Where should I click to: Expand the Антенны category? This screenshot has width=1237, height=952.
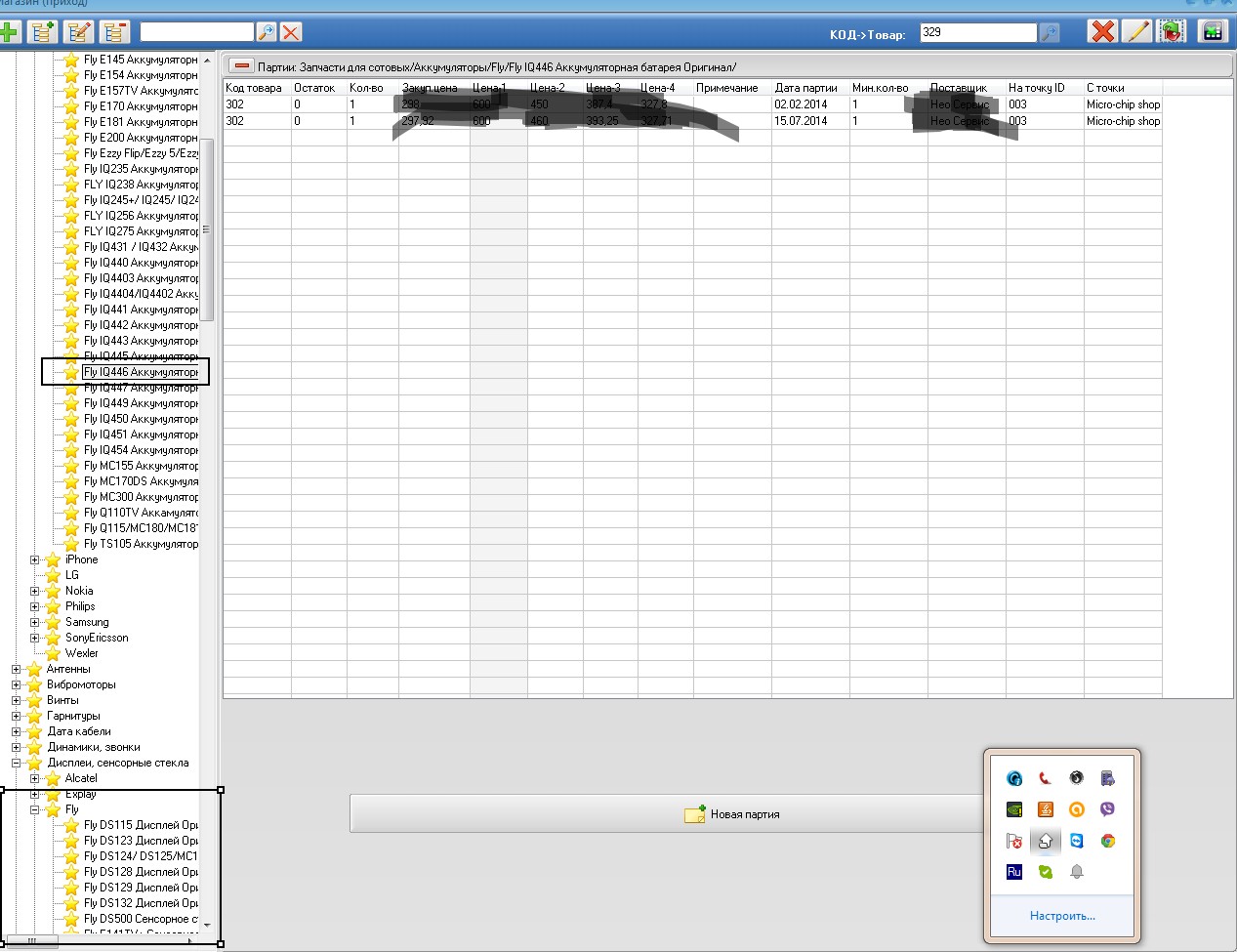pyautogui.click(x=17, y=670)
